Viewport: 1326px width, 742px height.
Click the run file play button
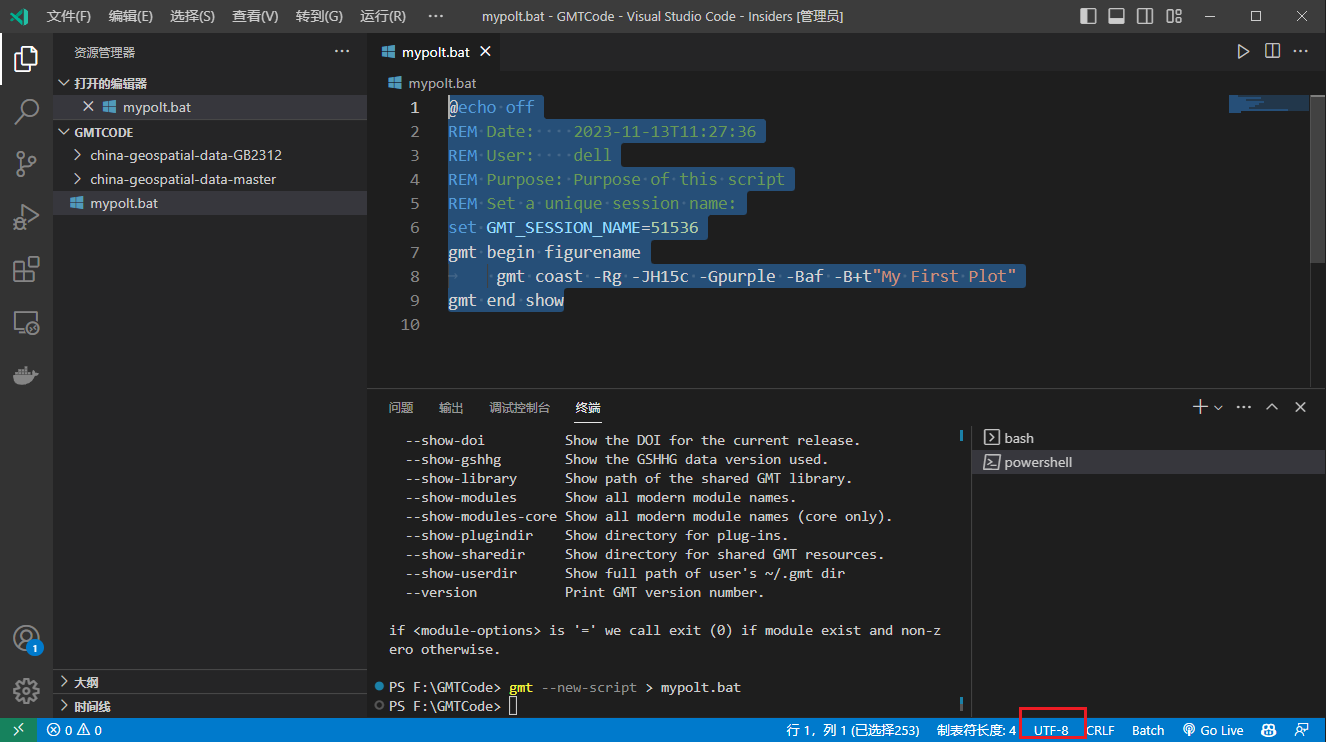coord(1243,51)
